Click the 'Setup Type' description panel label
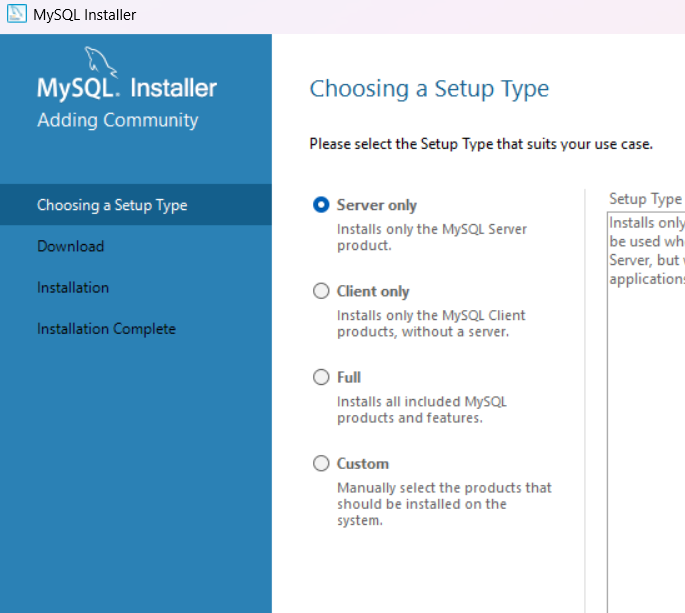This screenshot has height=613, width=685. [x=646, y=199]
